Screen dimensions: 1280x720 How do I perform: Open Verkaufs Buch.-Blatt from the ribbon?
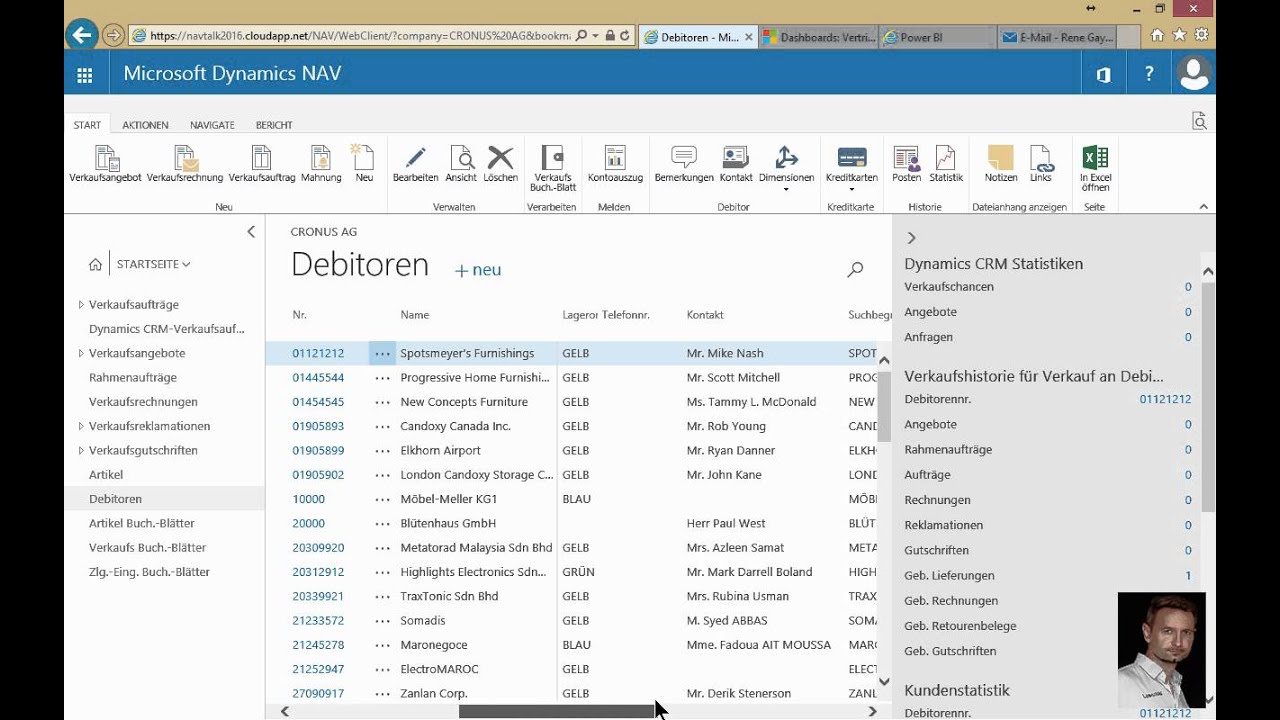552,168
